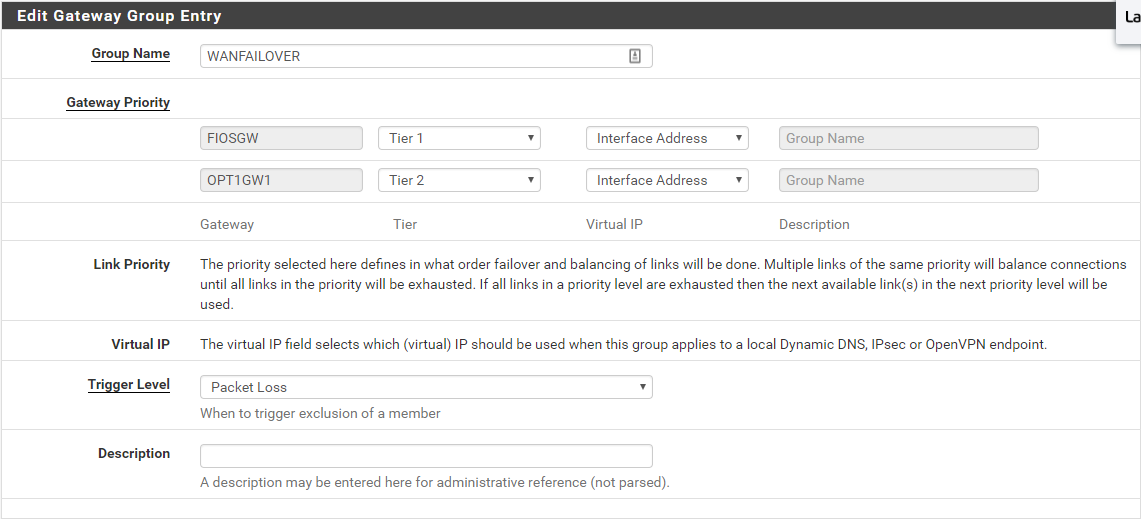Select the FIOSGW gateway field
This screenshot has height=519, width=1141.
(281, 138)
